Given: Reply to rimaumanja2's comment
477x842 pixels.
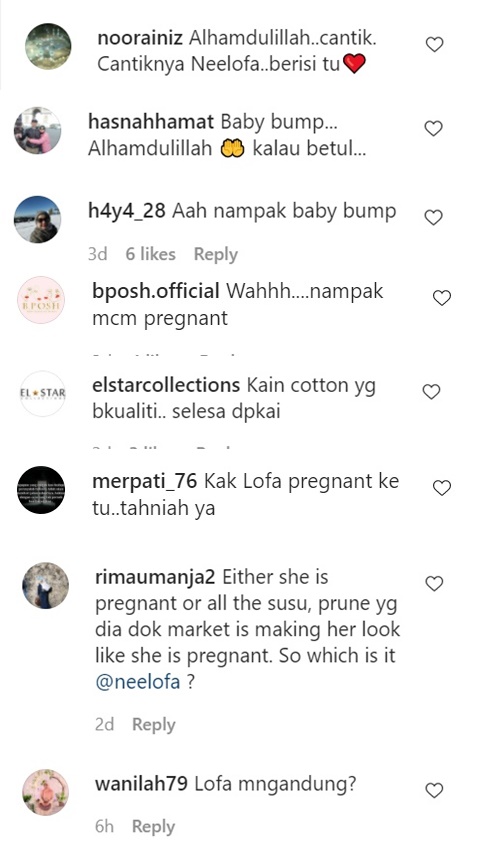Looking at the screenshot, I should click(x=154, y=724).
